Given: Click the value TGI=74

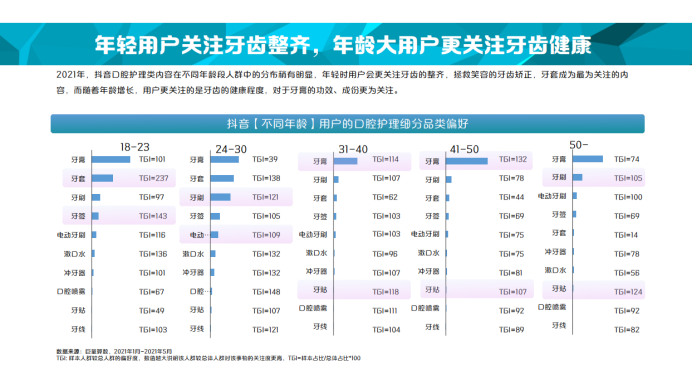Looking at the screenshot, I should (627, 159).
